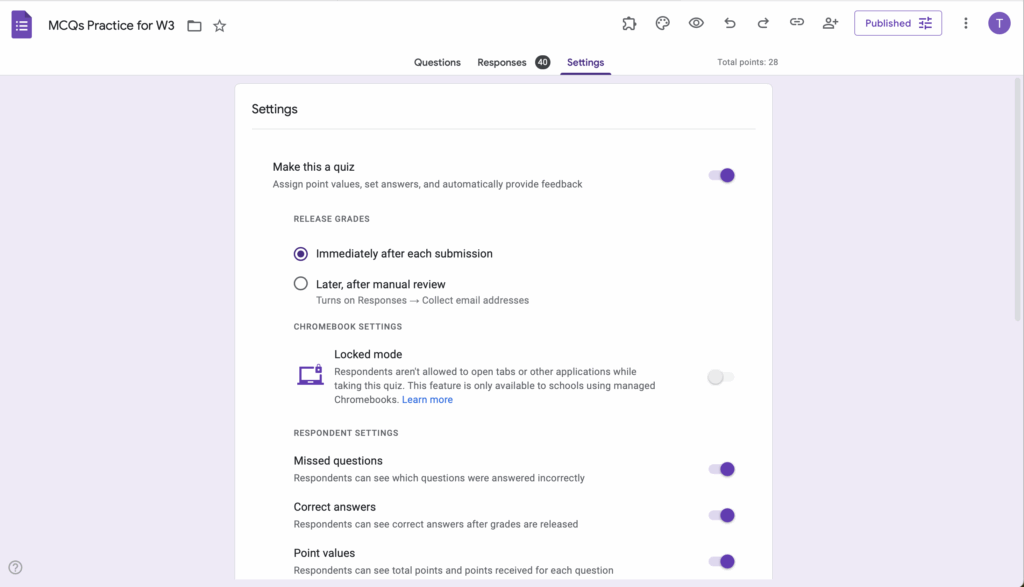Viewport: 1024px width, 587px height.
Task: Turn off the Missed questions toggle
Action: [722, 469]
